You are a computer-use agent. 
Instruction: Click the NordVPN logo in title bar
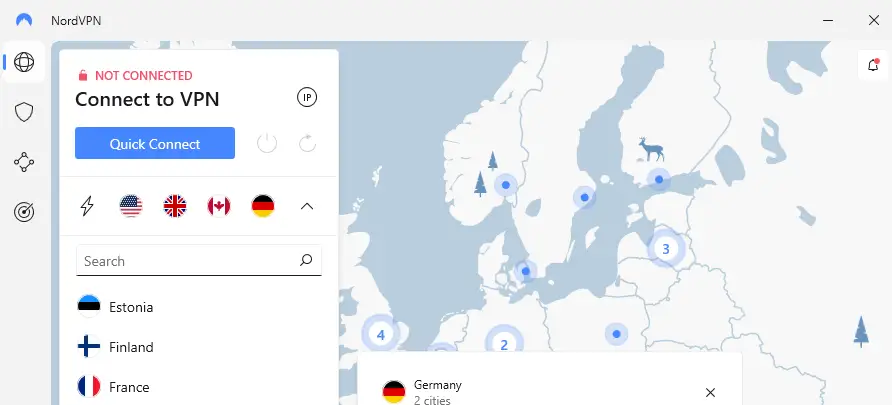point(24,20)
